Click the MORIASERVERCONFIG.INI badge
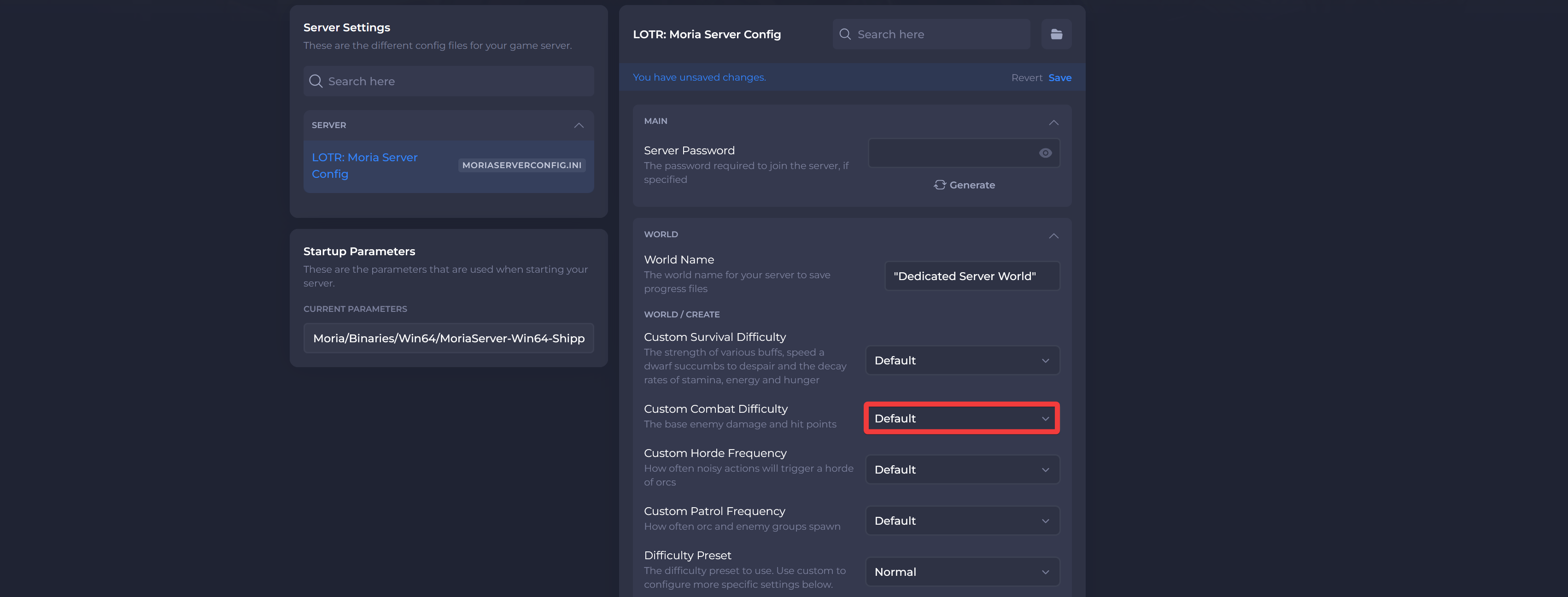 pyautogui.click(x=521, y=165)
